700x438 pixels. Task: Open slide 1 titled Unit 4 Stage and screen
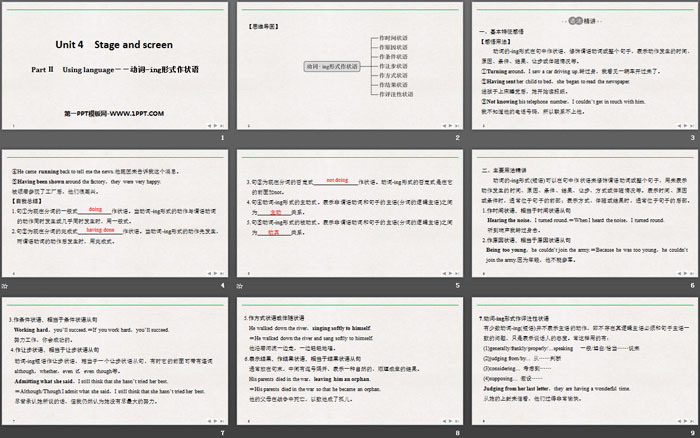pos(116,65)
